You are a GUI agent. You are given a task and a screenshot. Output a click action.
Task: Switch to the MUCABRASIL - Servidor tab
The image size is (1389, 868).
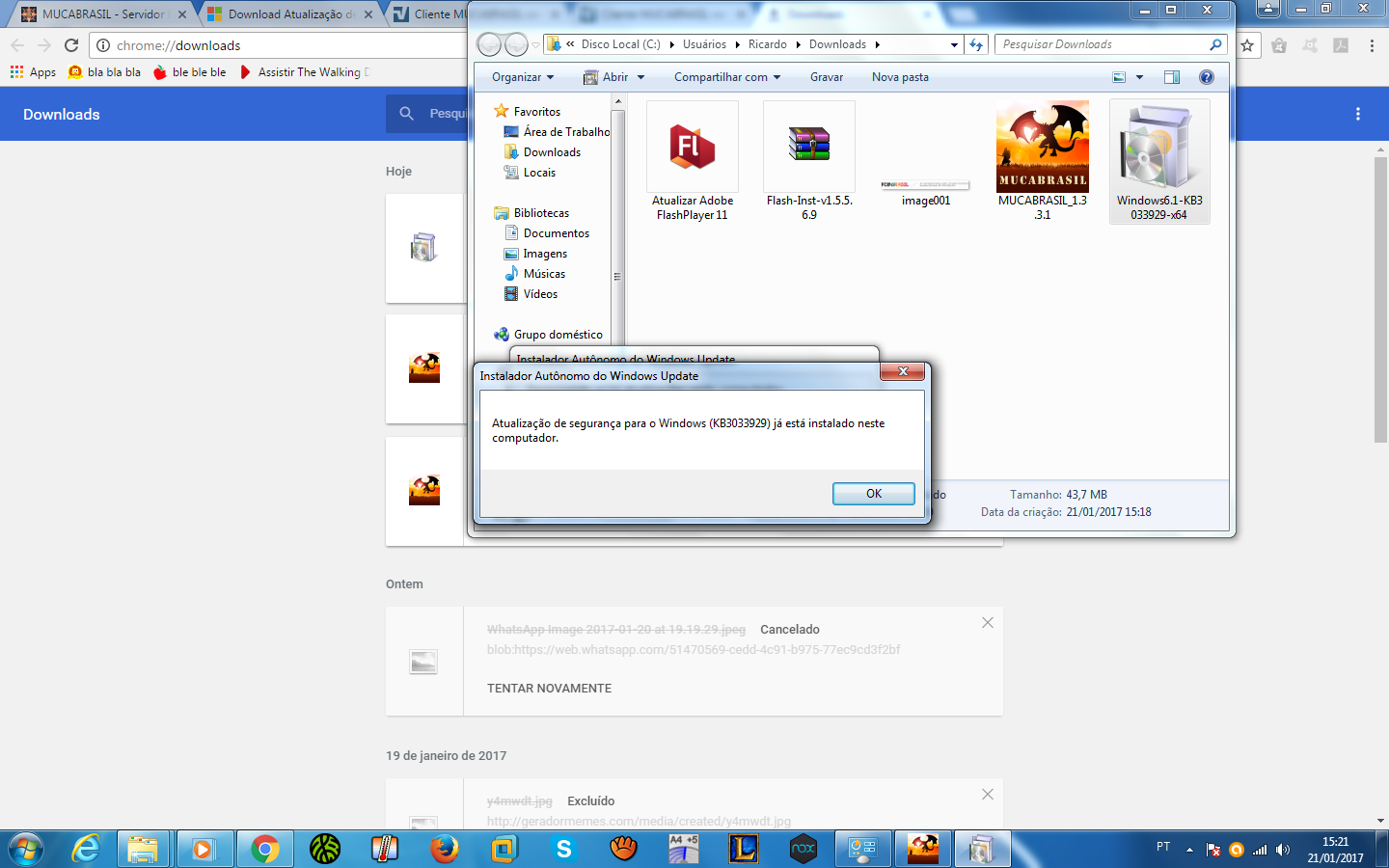click(x=102, y=14)
